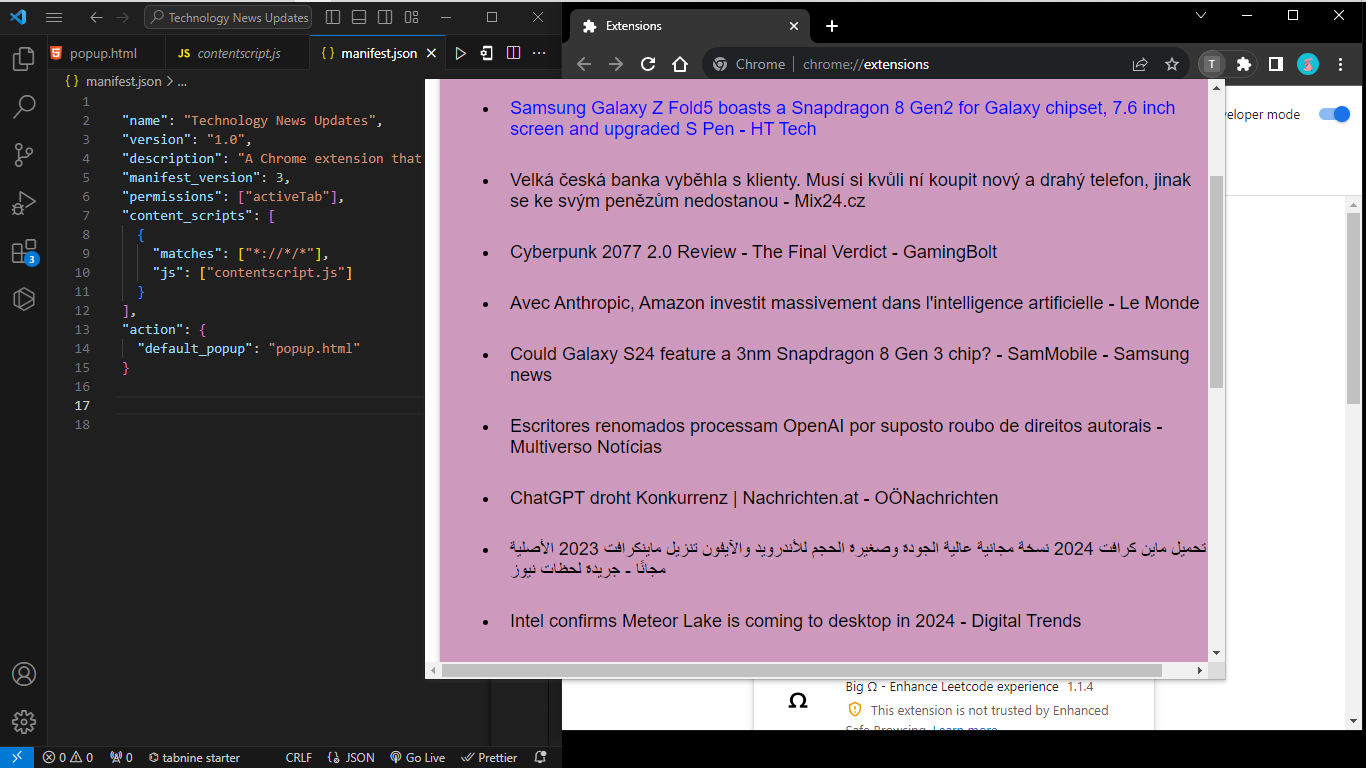Click the popup's vertical scrollbar thumb

click(1216, 281)
